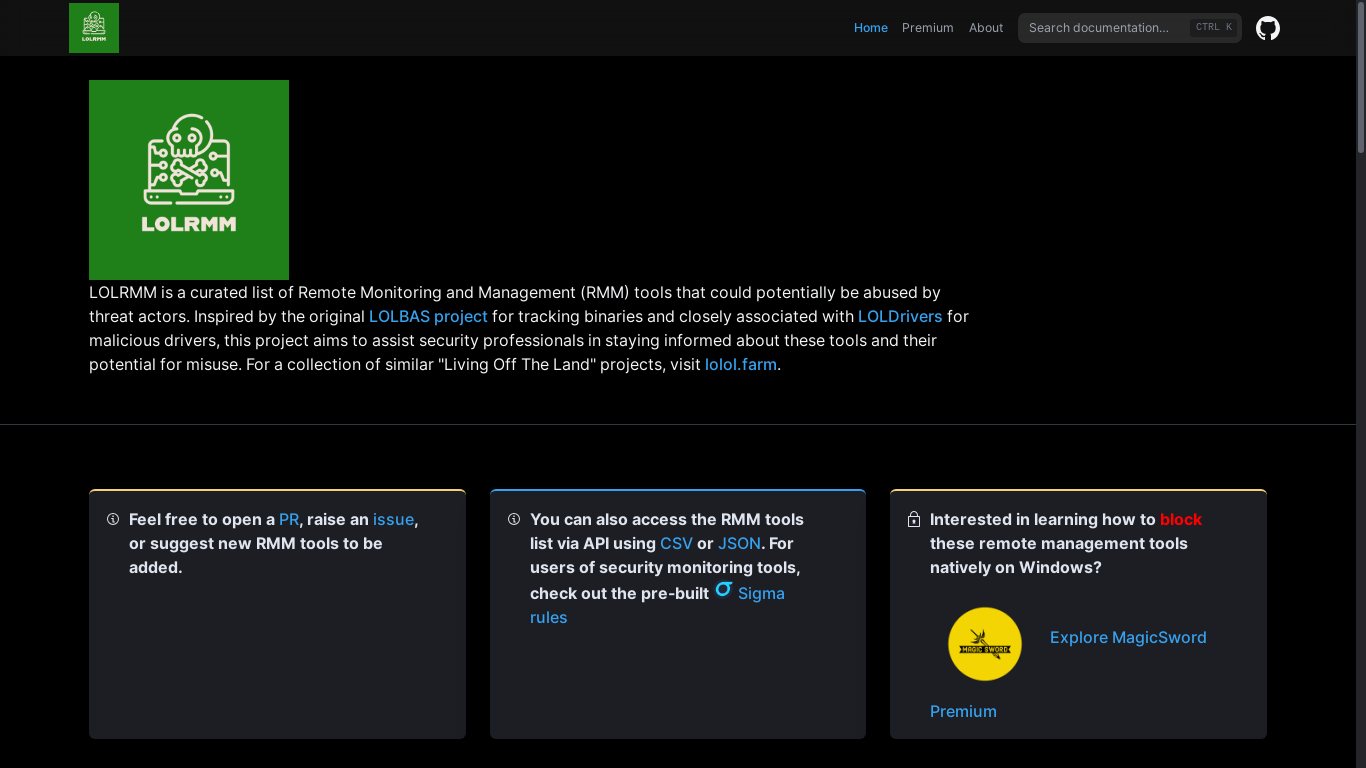Click the info icon beside the PR note
The image size is (1366, 768).
pyautogui.click(x=113, y=519)
